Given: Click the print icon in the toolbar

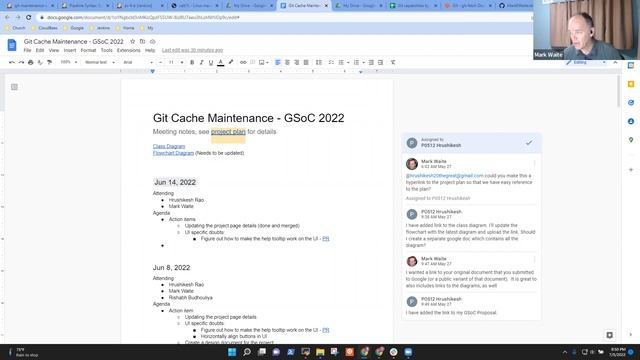Looking at the screenshot, I should pos(31,62).
